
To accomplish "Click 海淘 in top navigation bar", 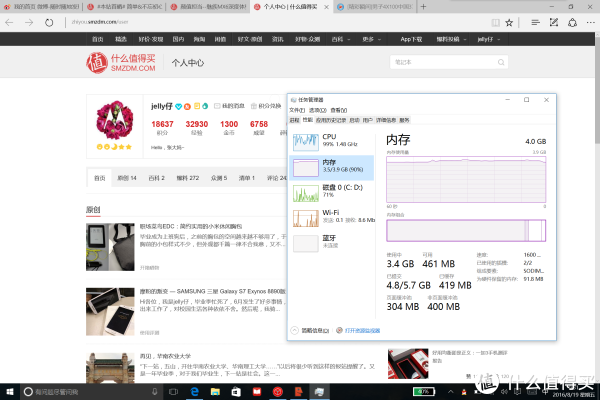I will click(199, 39).
